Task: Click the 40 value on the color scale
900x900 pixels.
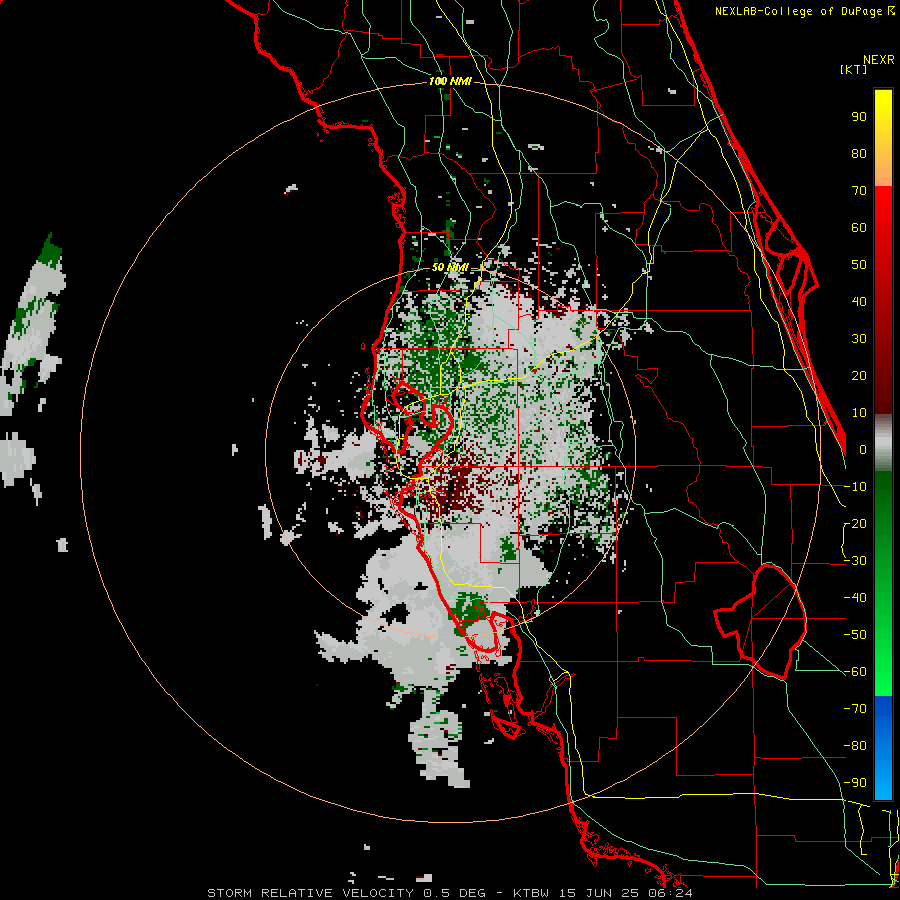Action: [859, 301]
